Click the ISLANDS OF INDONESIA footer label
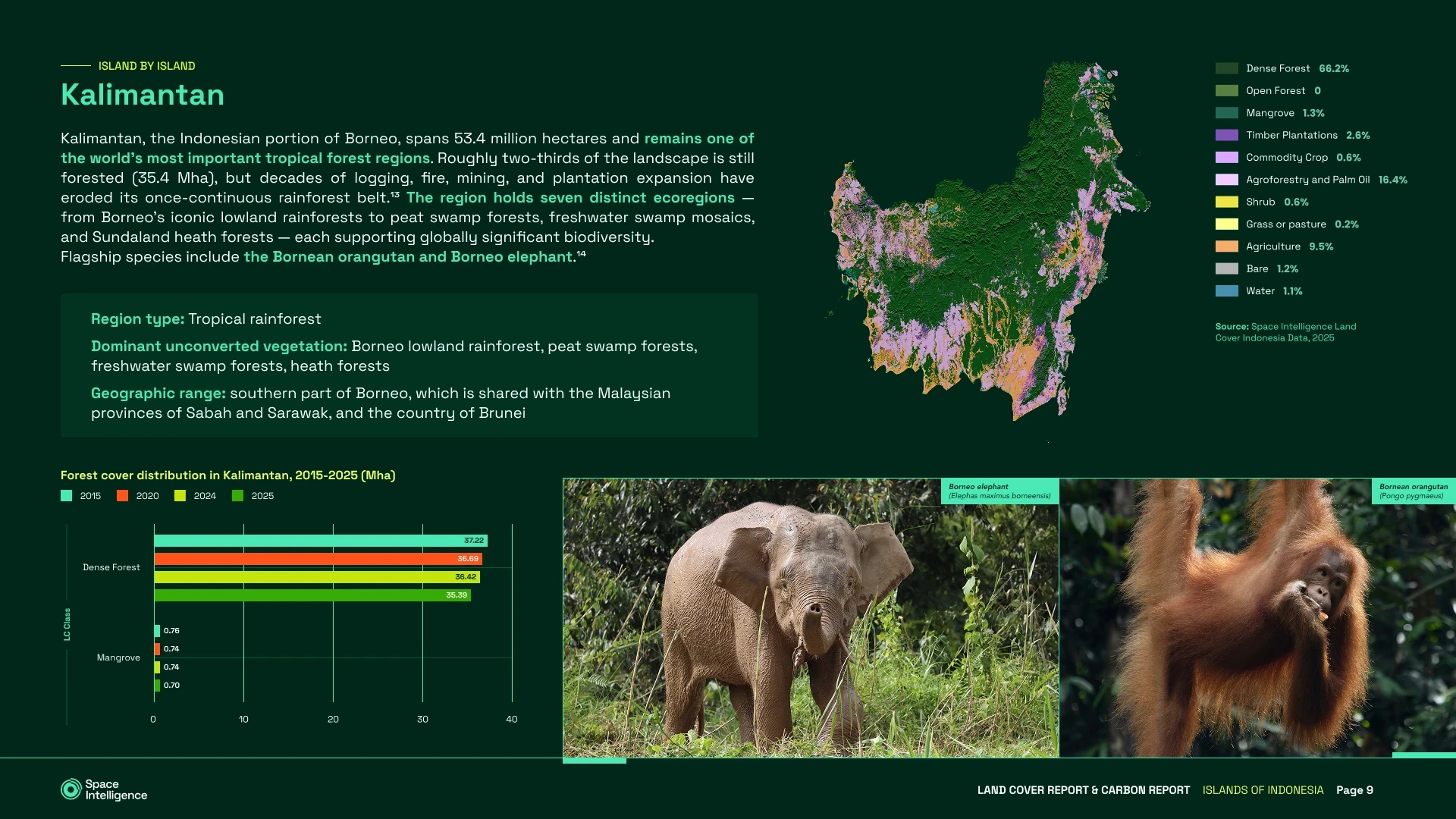1456x819 pixels. coord(1263,790)
